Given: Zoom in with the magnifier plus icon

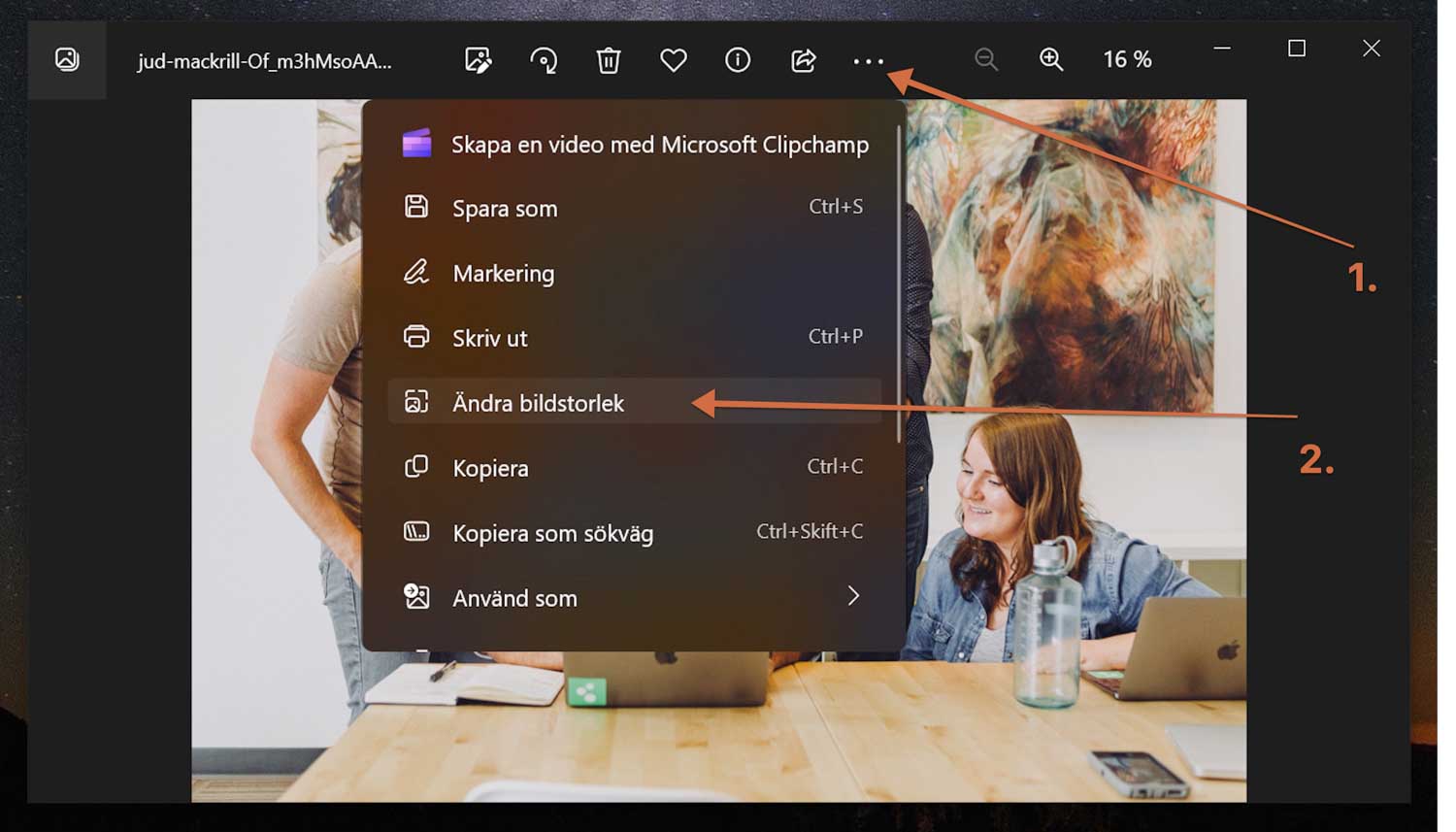Looking at the screenshot, I should [x=1051, y=59].
